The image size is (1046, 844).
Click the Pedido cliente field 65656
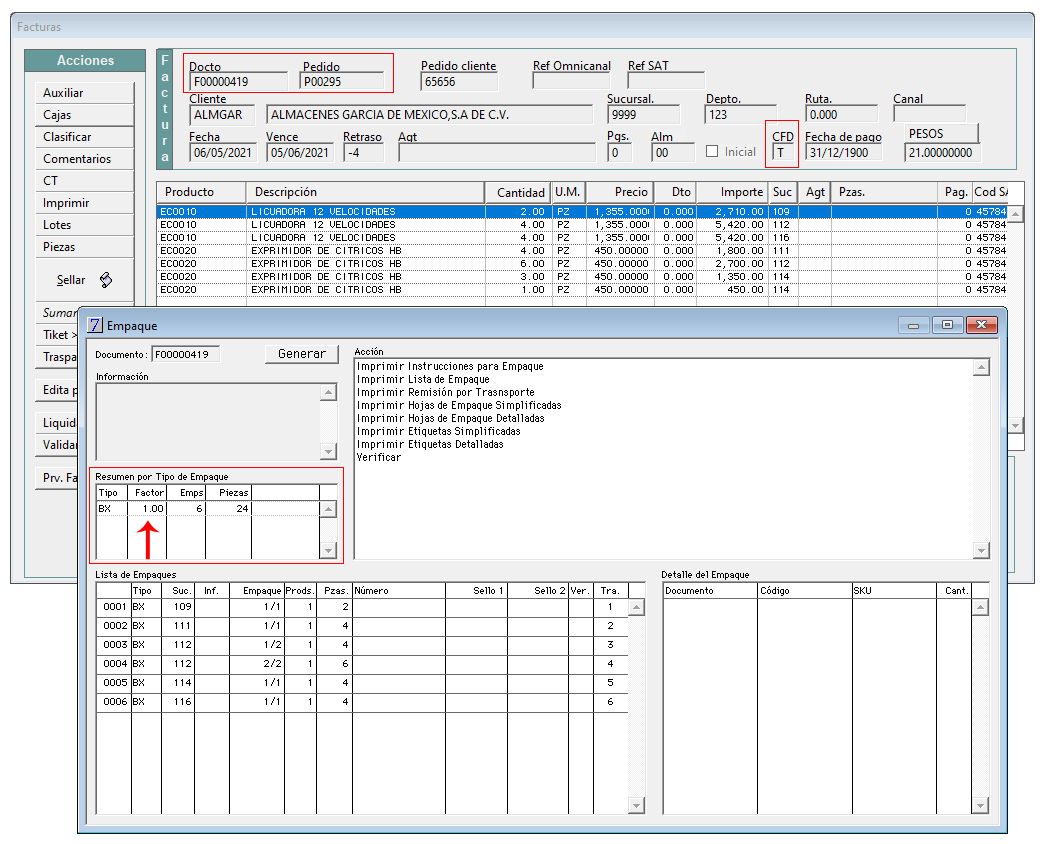click(x=459, y=81)
